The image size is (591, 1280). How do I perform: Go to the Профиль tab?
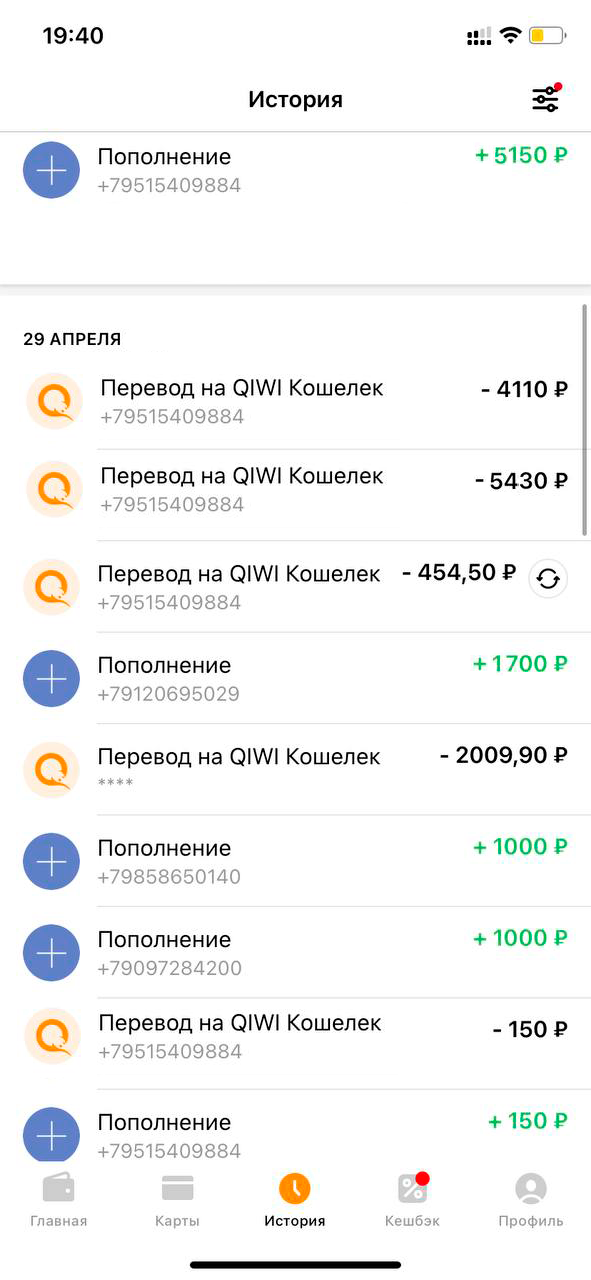[x=531, y=1200]
